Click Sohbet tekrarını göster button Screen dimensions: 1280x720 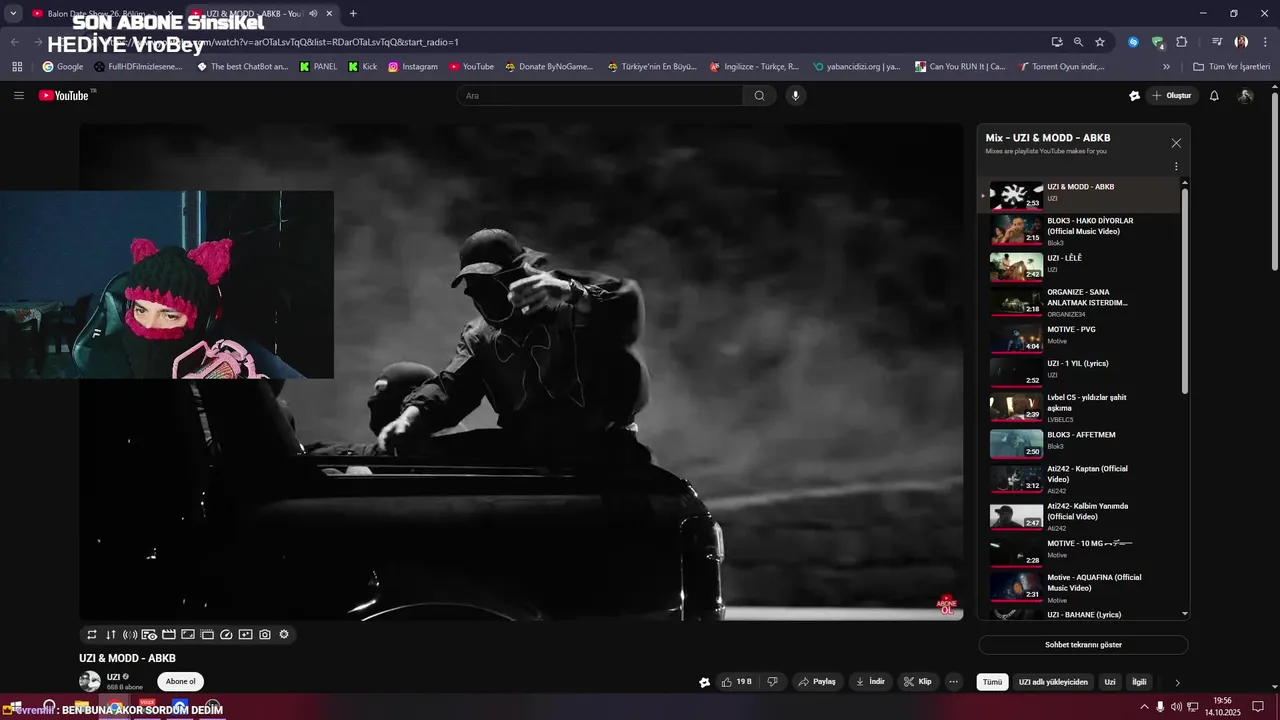point(1083,645)
